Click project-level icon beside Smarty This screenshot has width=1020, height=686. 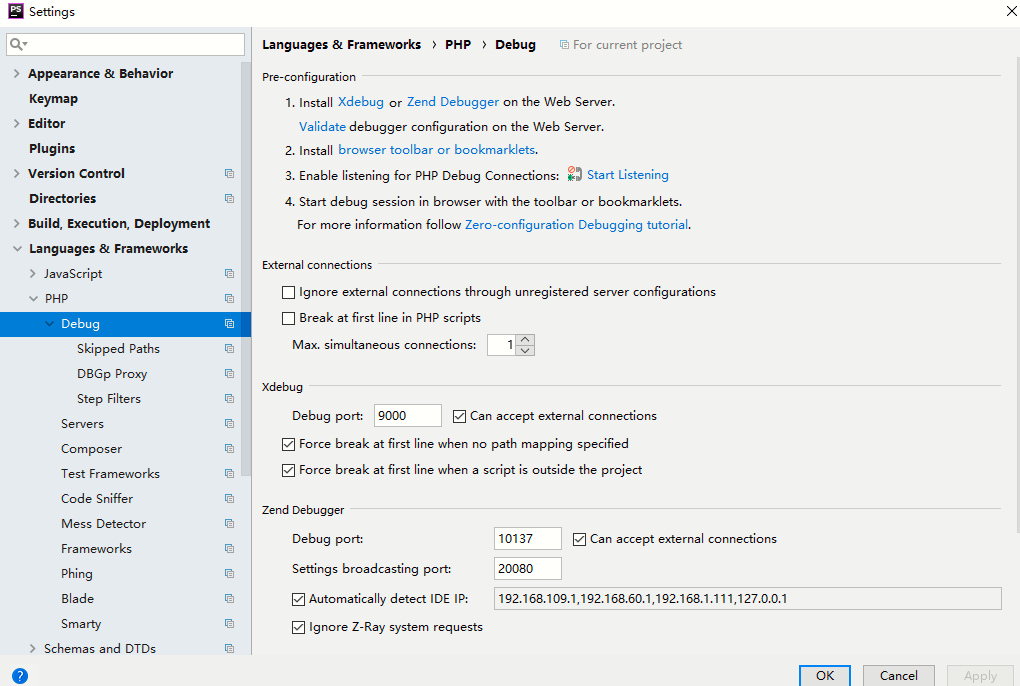(x=229, y=624)
